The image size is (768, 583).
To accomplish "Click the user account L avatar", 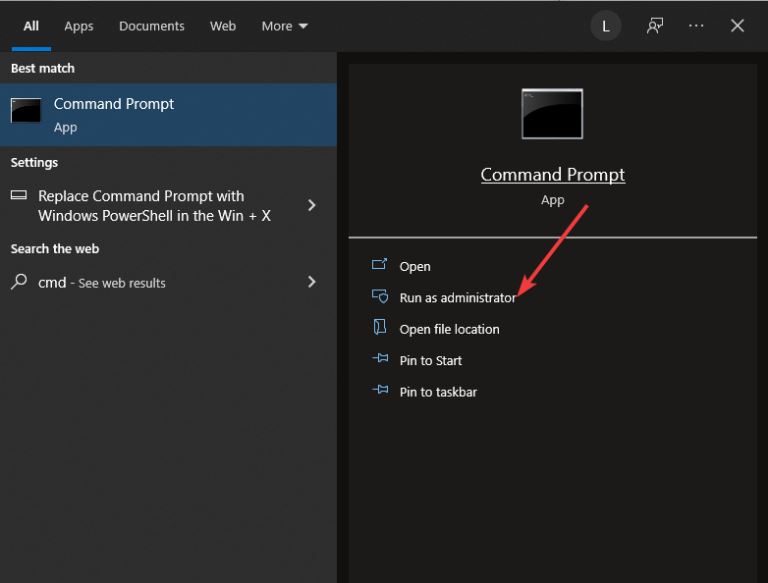I will pyautogui.click(x=605, y=26).
